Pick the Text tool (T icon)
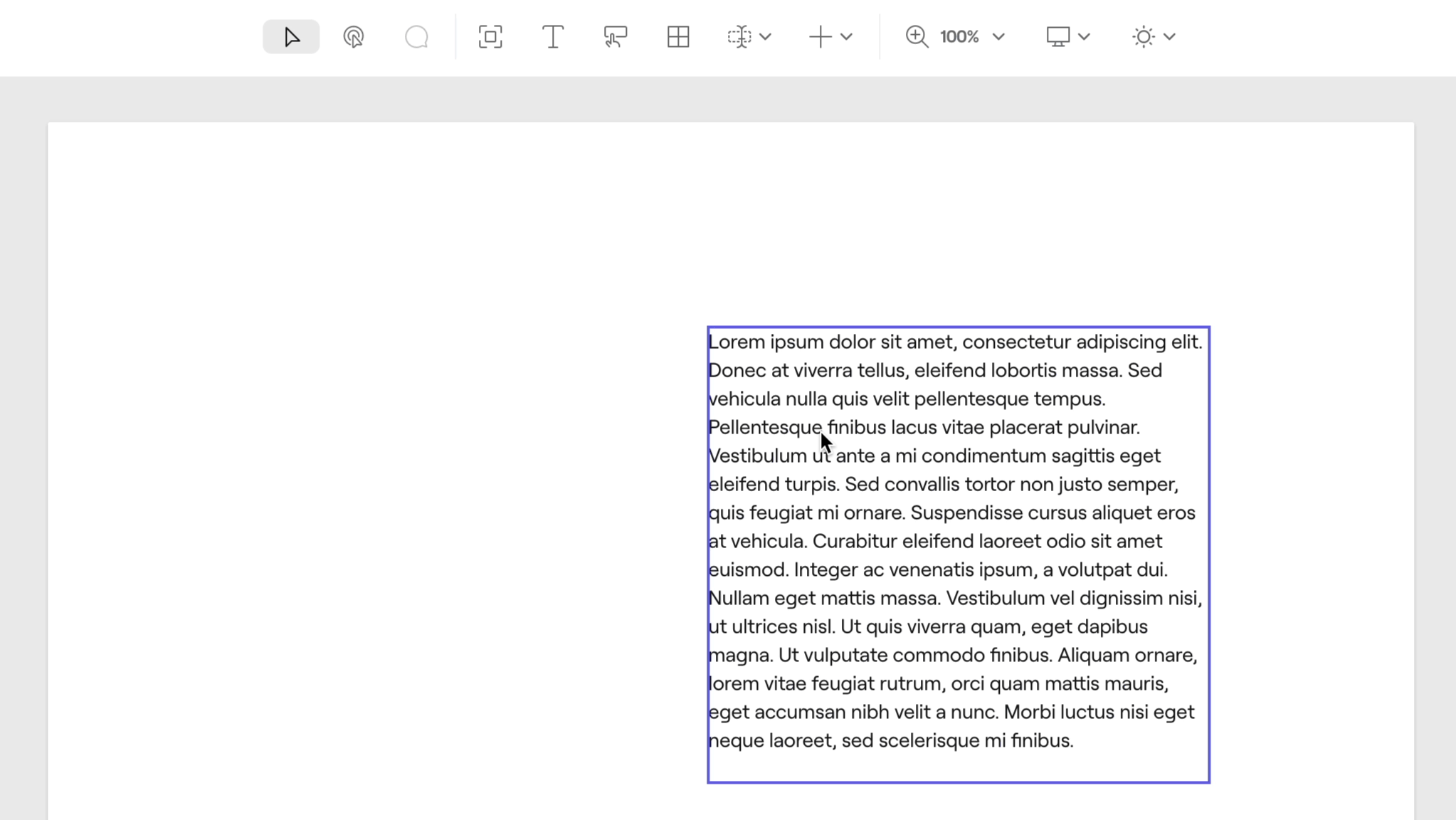The height and width of the screenshot is (820, 1456). coord(553,37)
